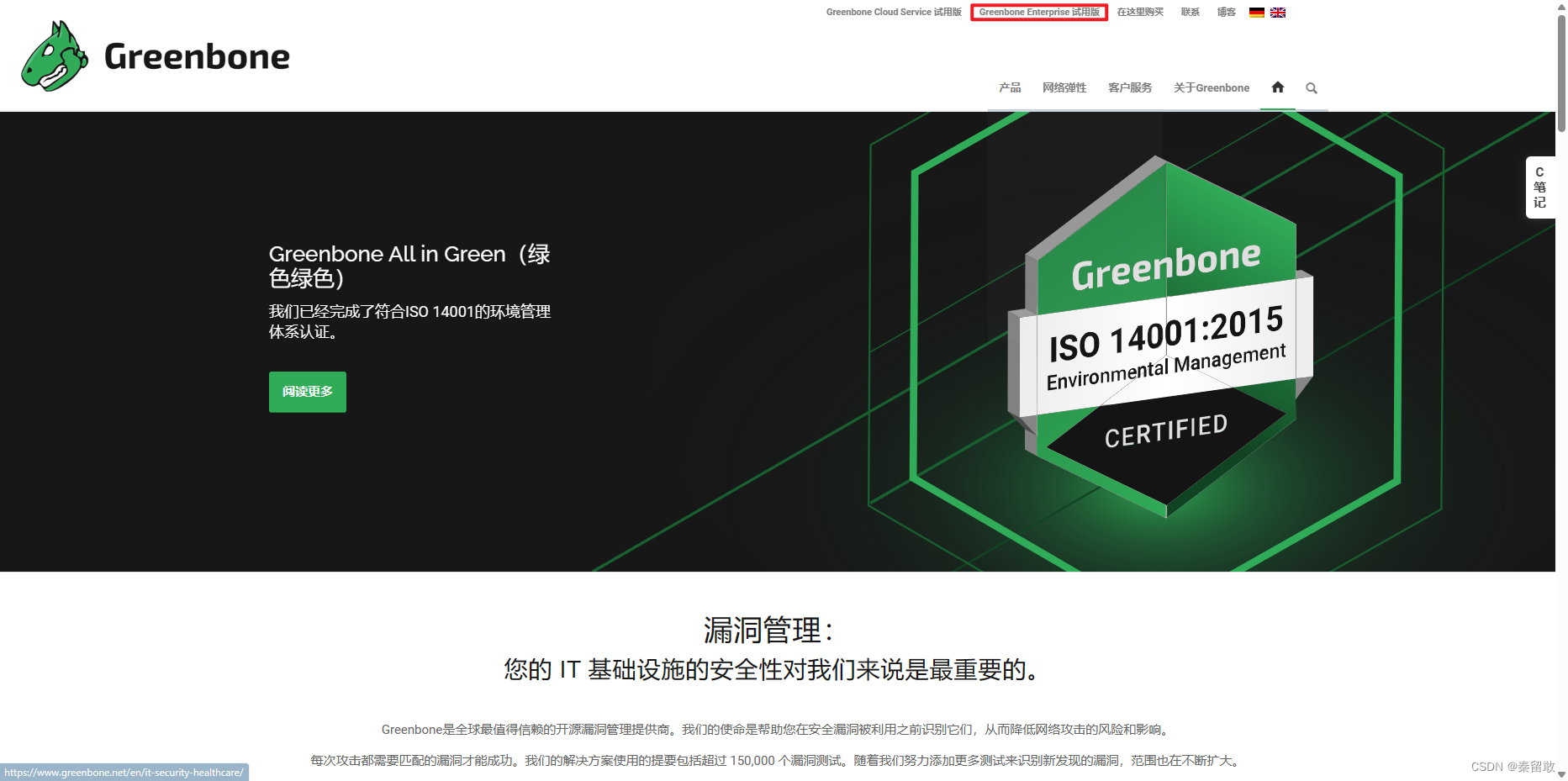Click the Greenbone是全球最值得信赖 paragraph
This screenshot has width=1568, height=781.
[776, 730]
